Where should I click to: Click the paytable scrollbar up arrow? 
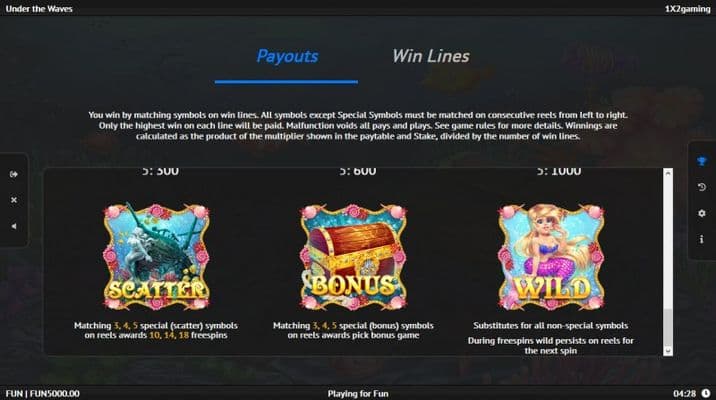668,173
